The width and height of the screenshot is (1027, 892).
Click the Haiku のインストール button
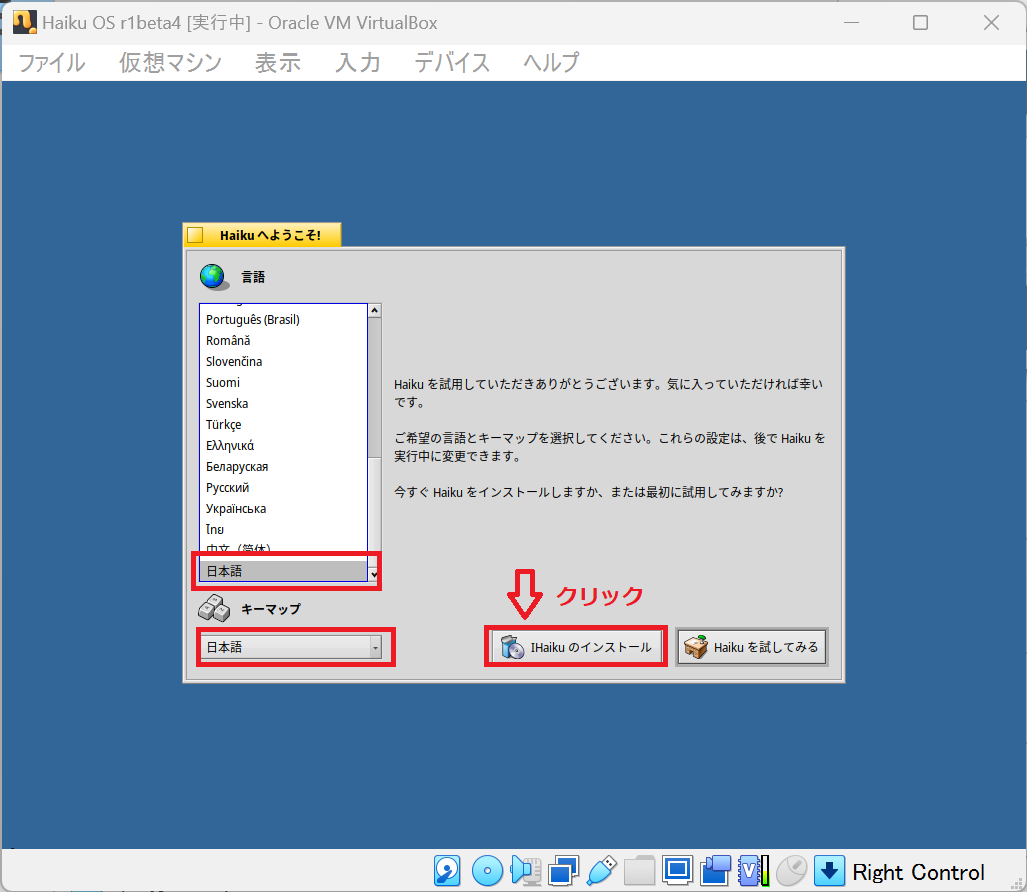pyautogui.click(x=576, y=647)
